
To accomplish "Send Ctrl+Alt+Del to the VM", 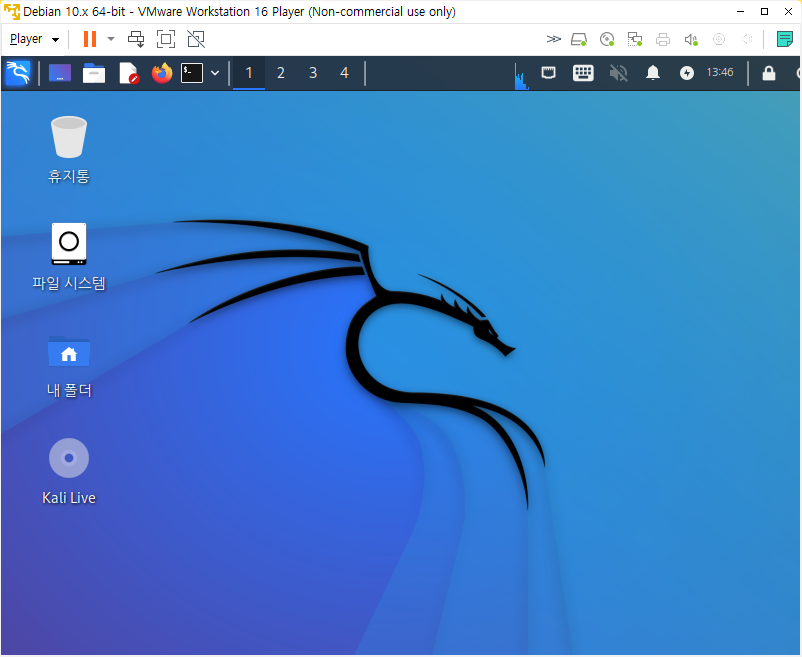I will point(136,39).
